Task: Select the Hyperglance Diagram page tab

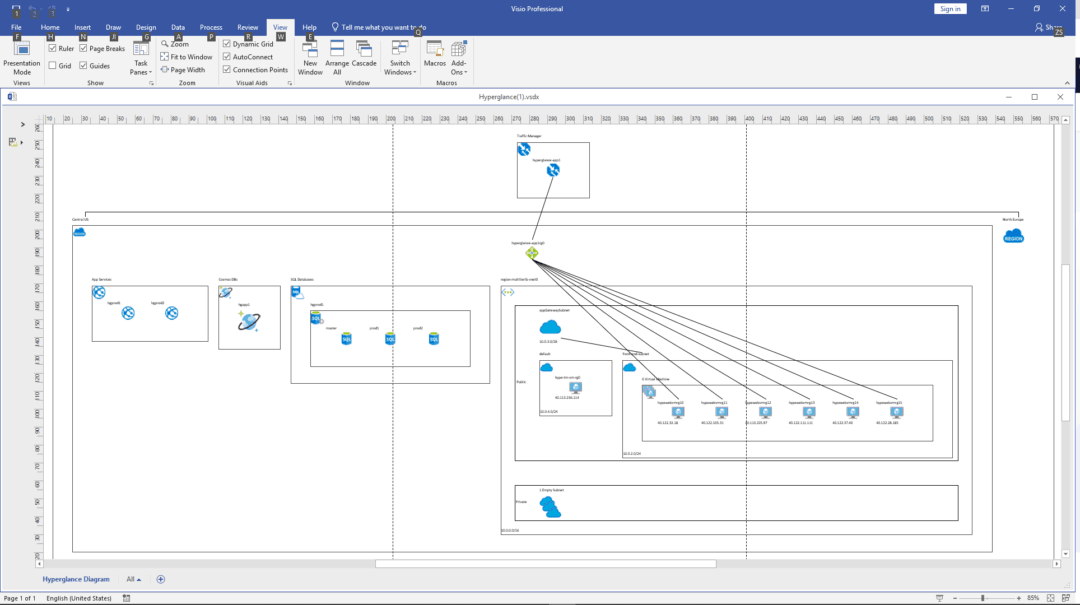Action: pos(75,579)
